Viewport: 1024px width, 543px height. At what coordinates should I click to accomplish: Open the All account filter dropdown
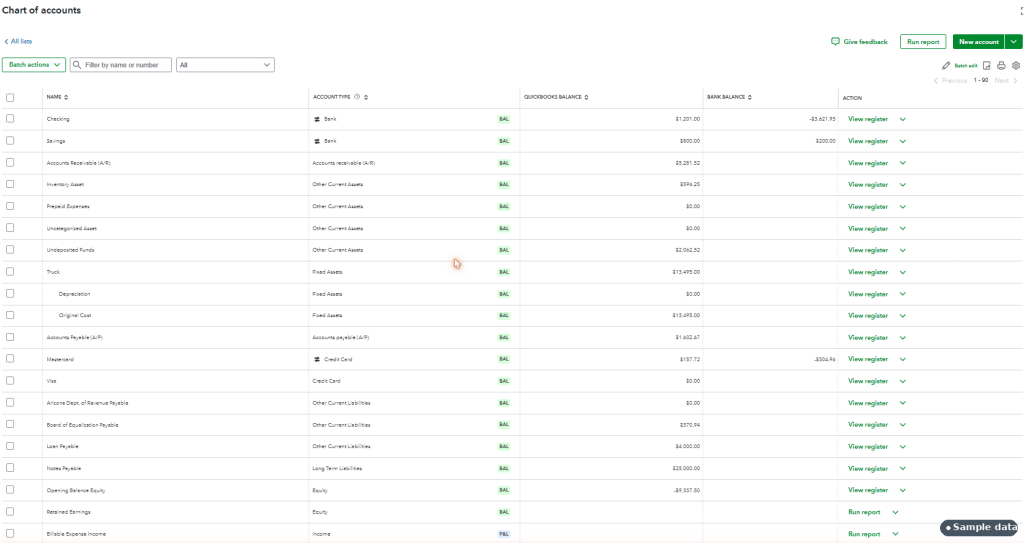coord(225,65)
